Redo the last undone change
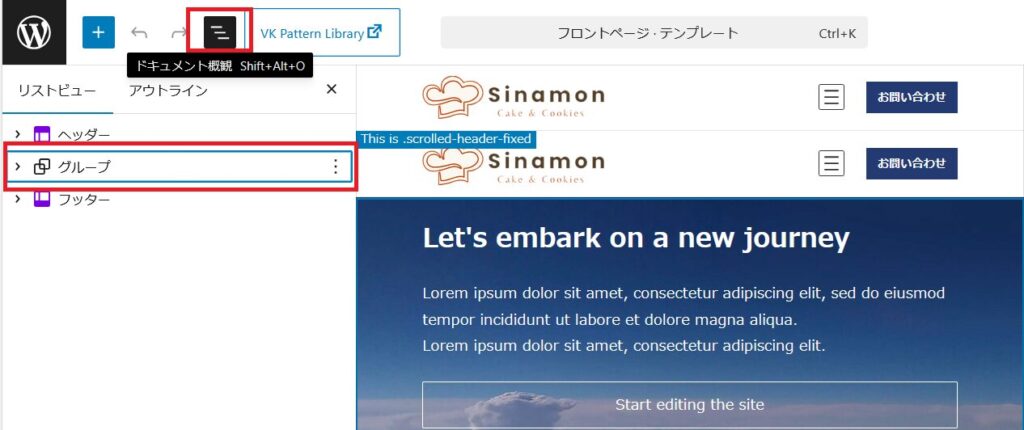 tap(178, 33)
